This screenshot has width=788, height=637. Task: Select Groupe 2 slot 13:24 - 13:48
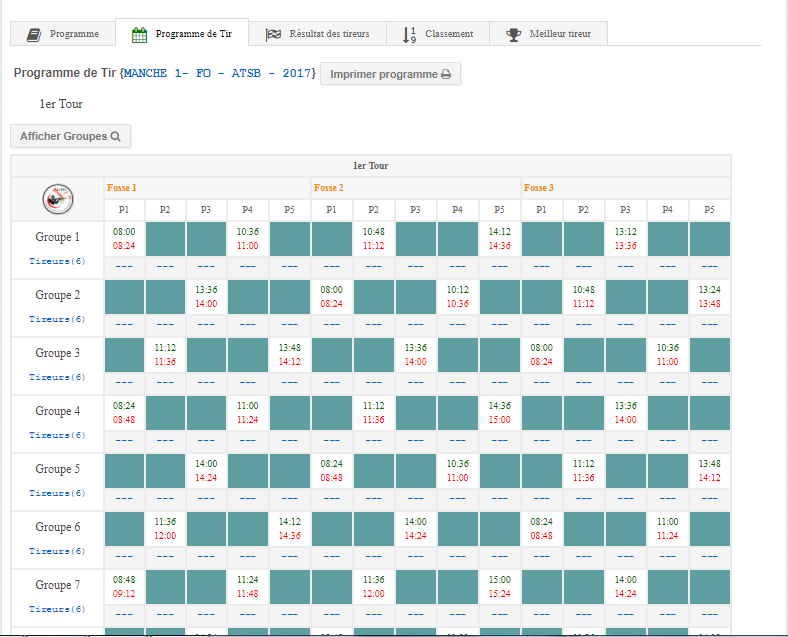(710, 297)
